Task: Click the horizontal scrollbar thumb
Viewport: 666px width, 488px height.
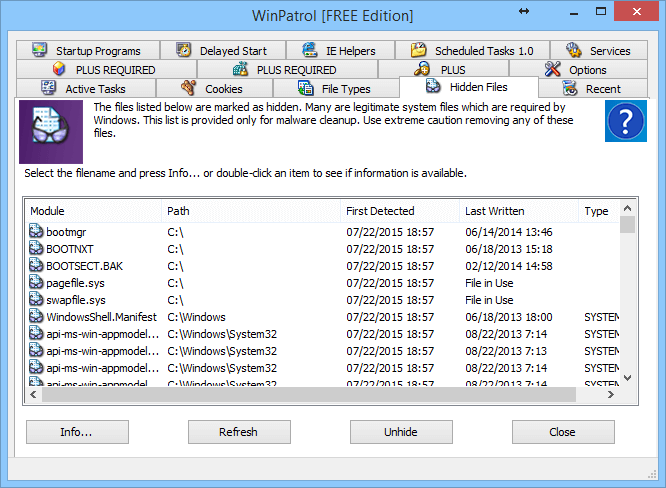Action: click(309, 395)
